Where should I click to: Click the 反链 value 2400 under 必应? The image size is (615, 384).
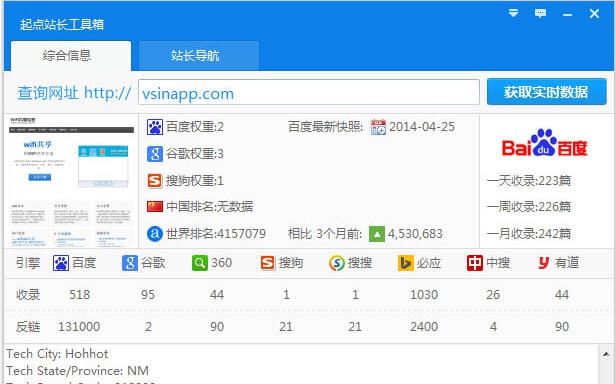pos(424,326)
